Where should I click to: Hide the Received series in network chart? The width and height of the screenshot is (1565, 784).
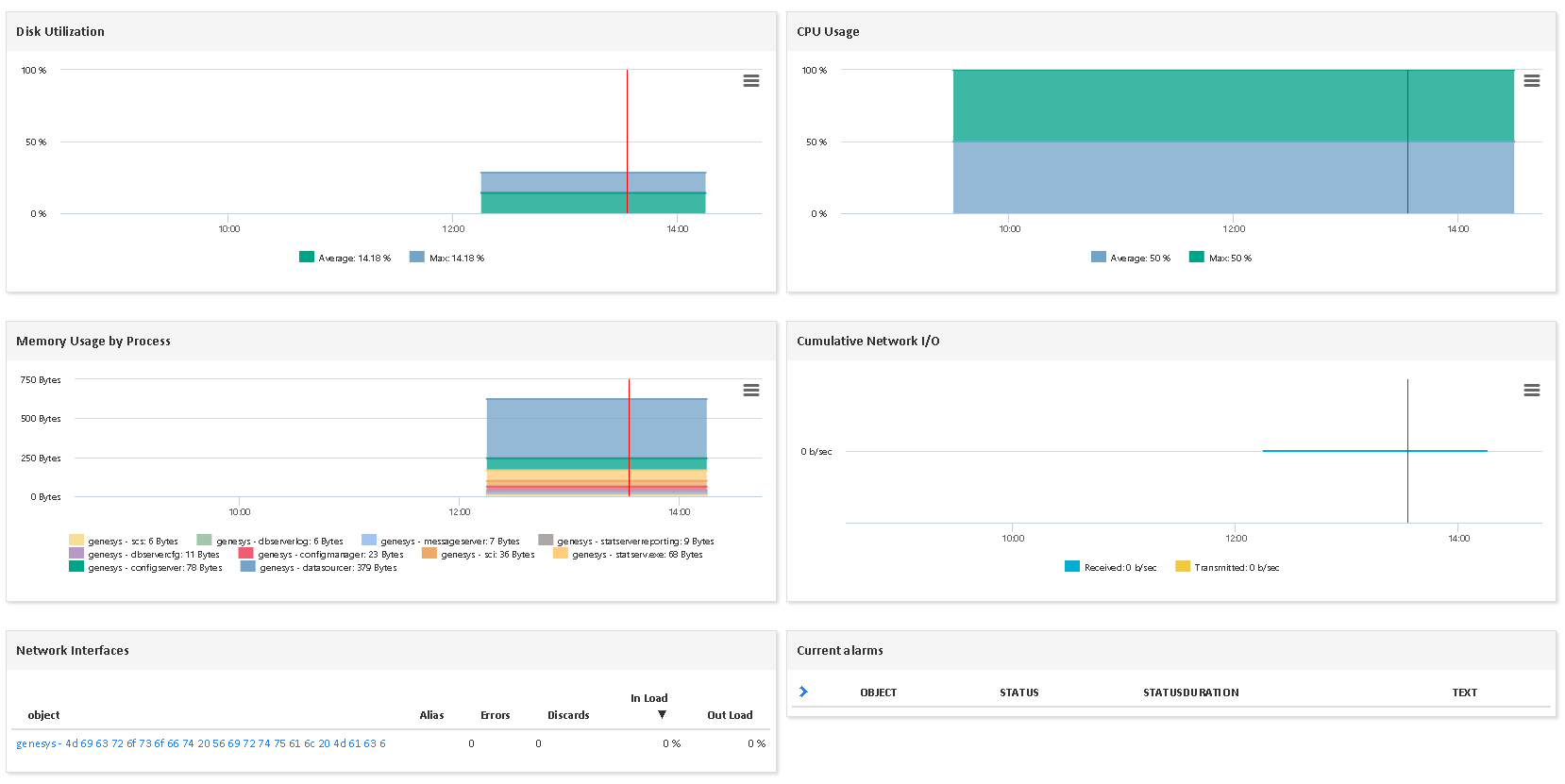[x=1110, y=567]
